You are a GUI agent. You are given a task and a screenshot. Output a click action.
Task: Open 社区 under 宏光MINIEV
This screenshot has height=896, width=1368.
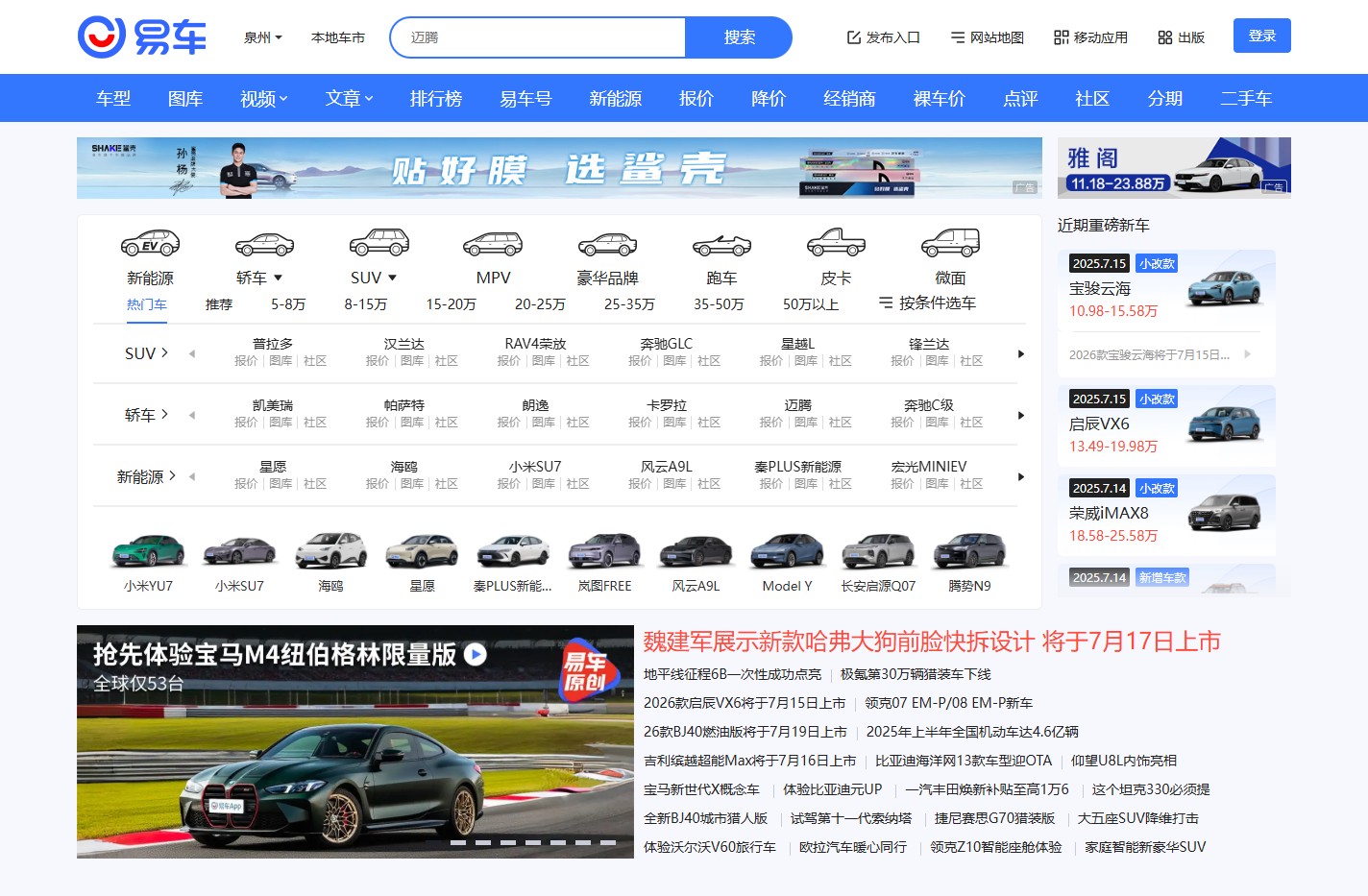[971, 484]
